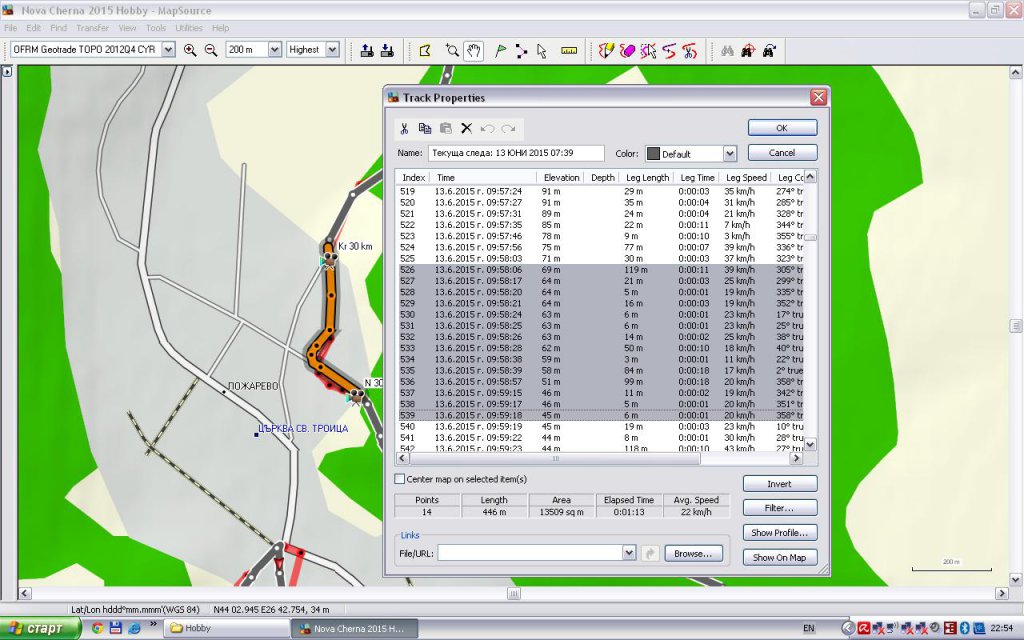Click the Cut icon in Track Properties

click(x=404, y=129)
